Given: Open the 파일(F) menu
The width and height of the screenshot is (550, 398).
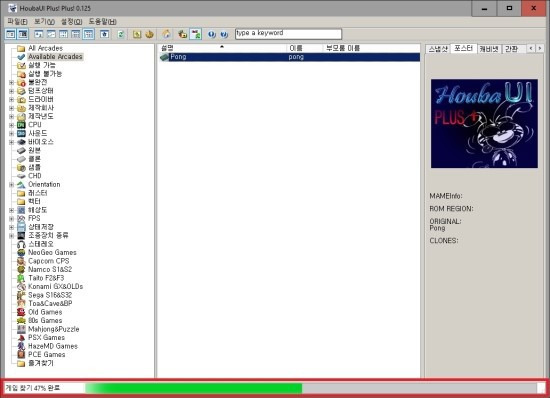Looking at the screenshot, I should [17, 22].
